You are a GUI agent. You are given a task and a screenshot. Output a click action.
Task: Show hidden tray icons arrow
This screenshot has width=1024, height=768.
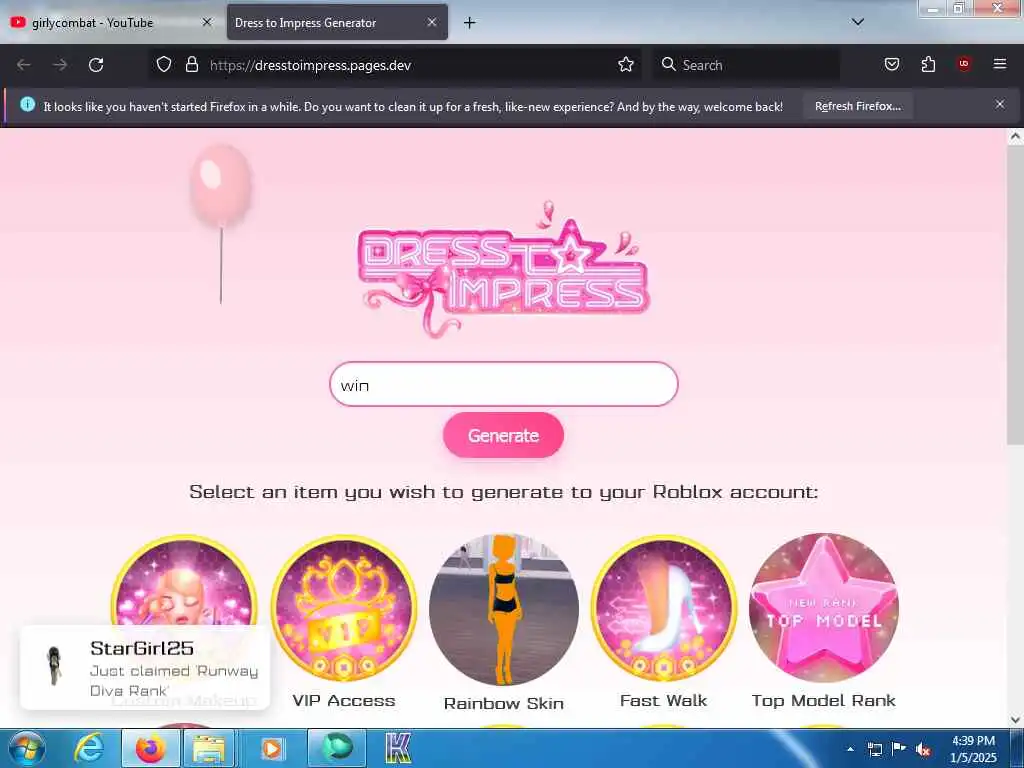[x=850, y=749]
